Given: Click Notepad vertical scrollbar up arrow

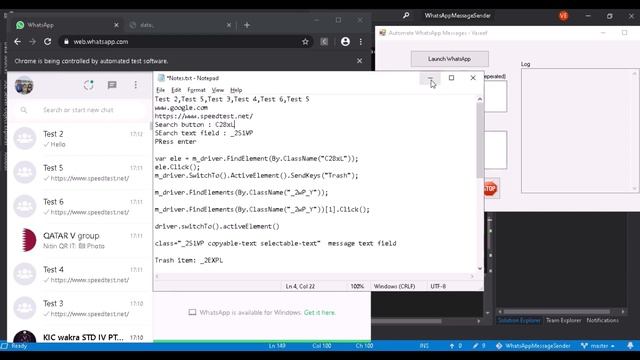Looking at the screenshot, I should [480, 99].
